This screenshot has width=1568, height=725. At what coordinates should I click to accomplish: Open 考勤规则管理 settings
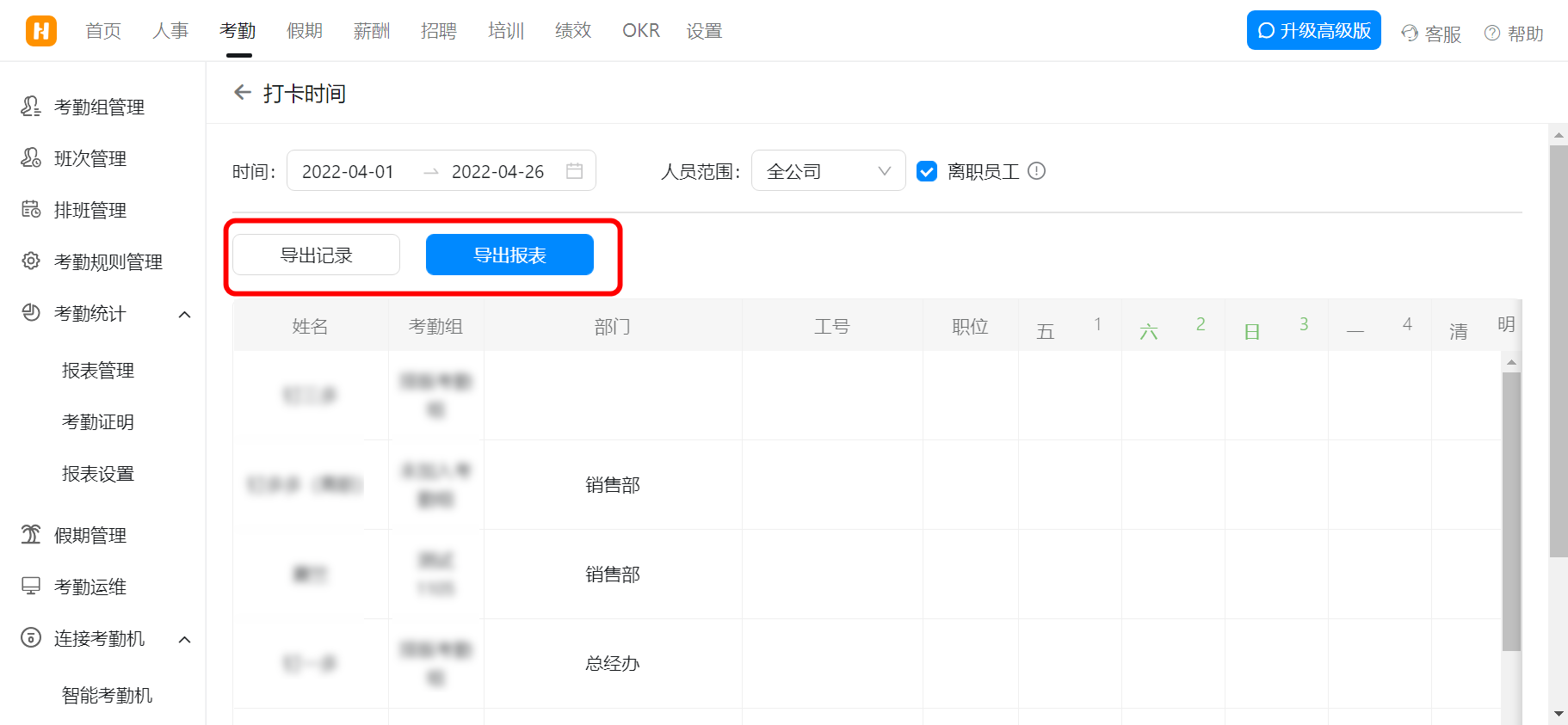pos(108,262)
